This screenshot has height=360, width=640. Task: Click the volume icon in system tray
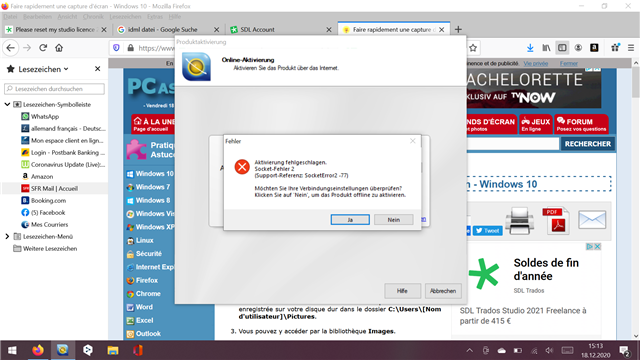549,350
